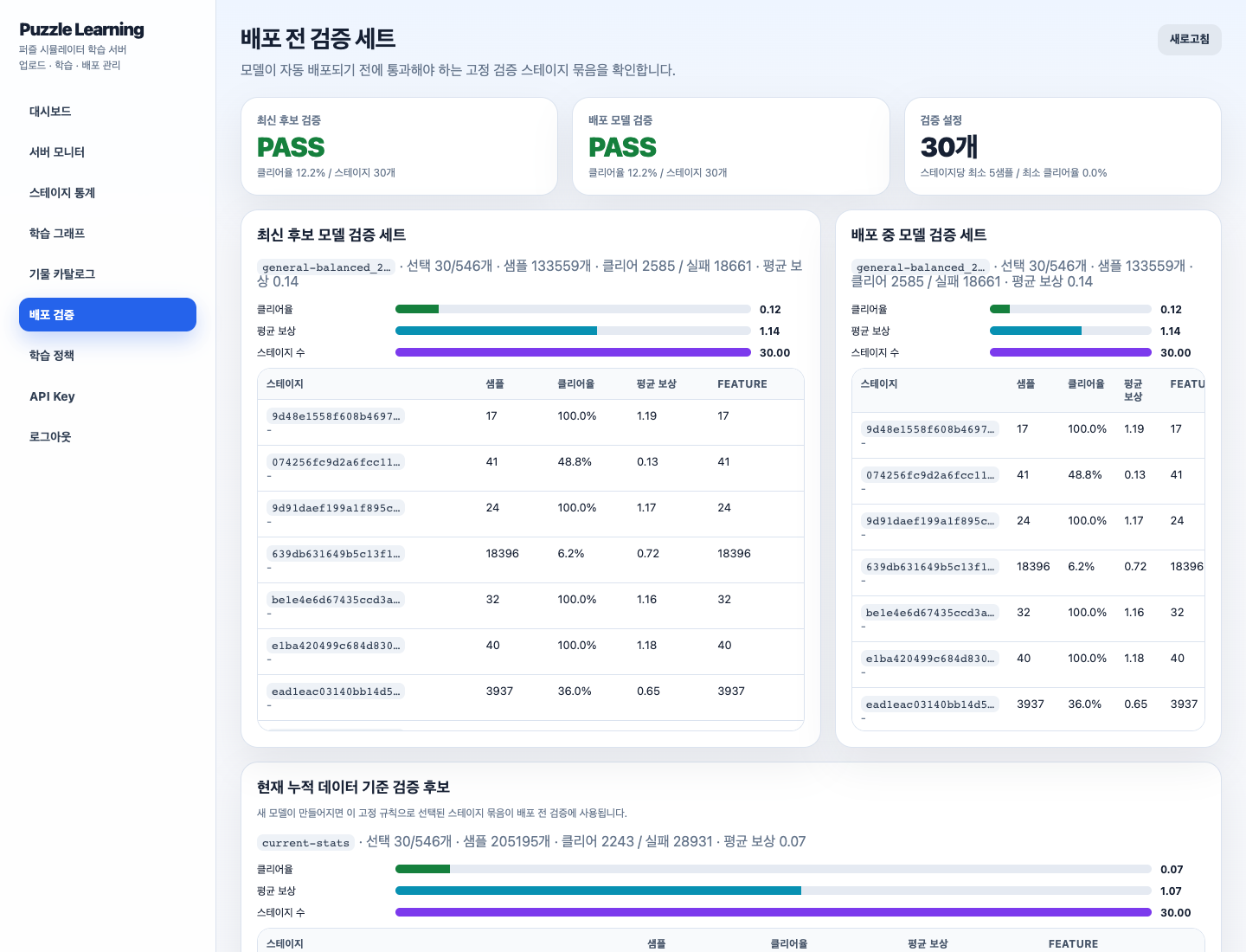Select stage row ead1eac03140bb14d5 in deployed table
The width and height of the screenshot is (1246, 952).
[1028, 711]
